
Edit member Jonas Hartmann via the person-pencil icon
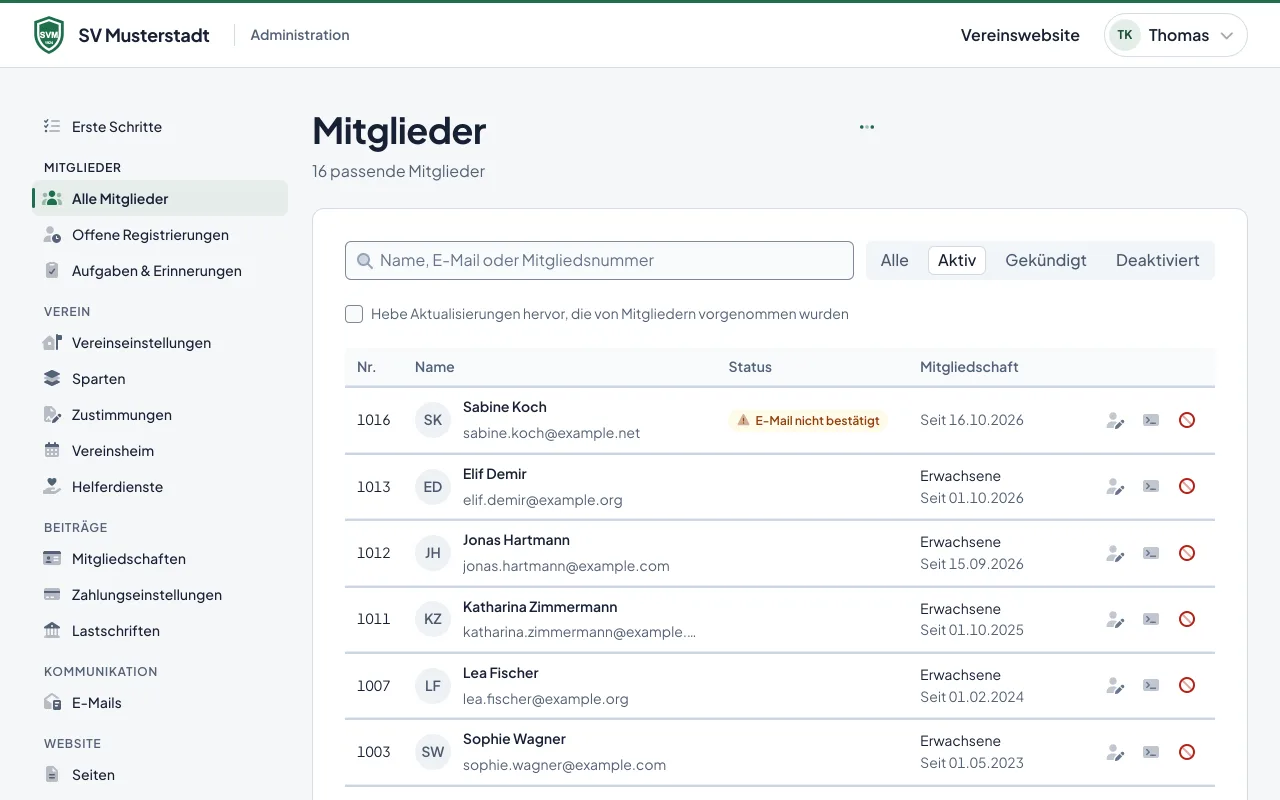click(1116, 553)
